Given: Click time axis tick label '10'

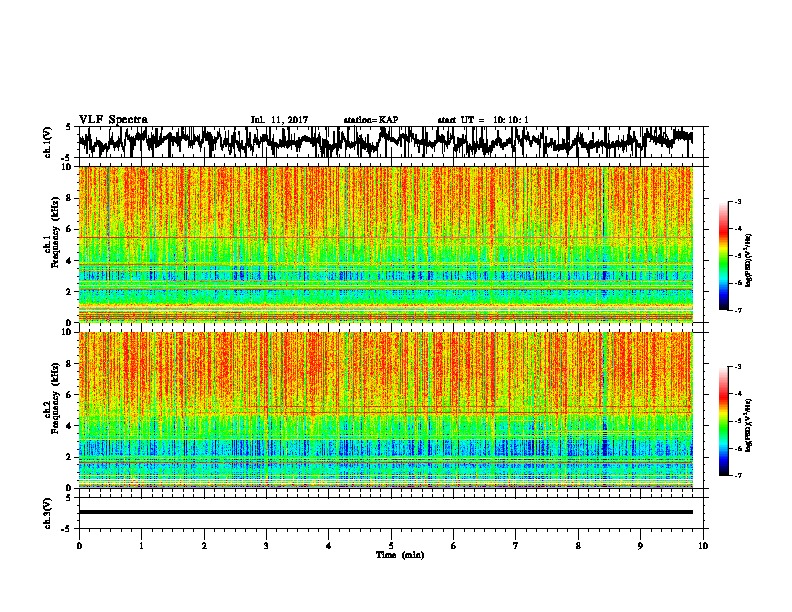Looking at the screenshot, I should [703, 546].
